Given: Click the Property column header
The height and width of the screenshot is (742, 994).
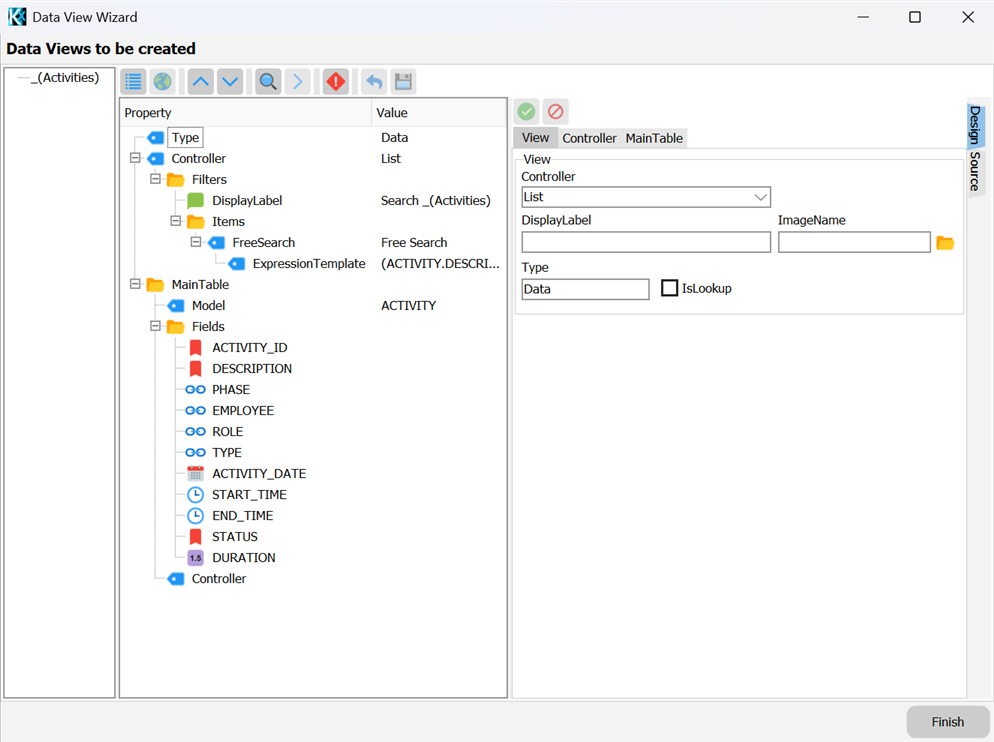Looking at the screenshot, I should (x=245, y=113).
